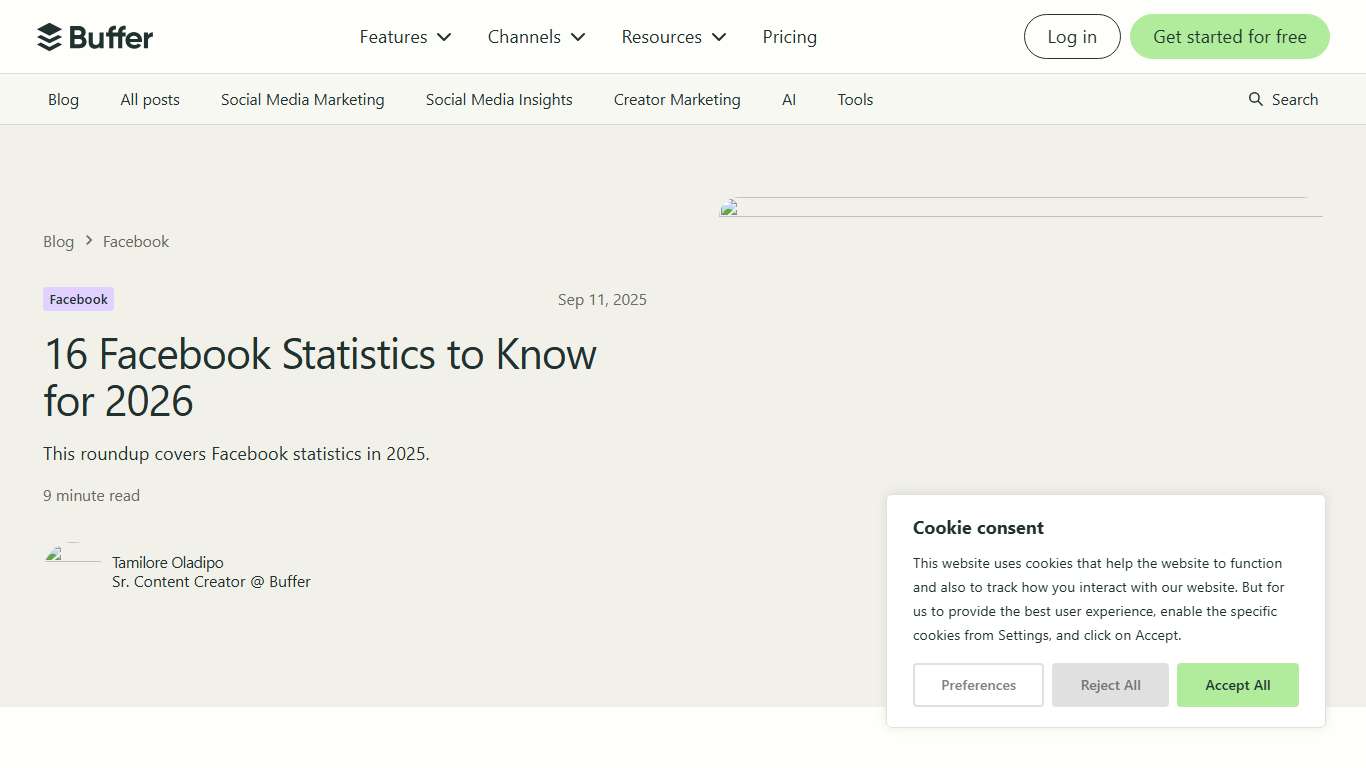Open the Channels menu
The height and width of the screenshot is (768, 1366).
click(x=536, y=36)
